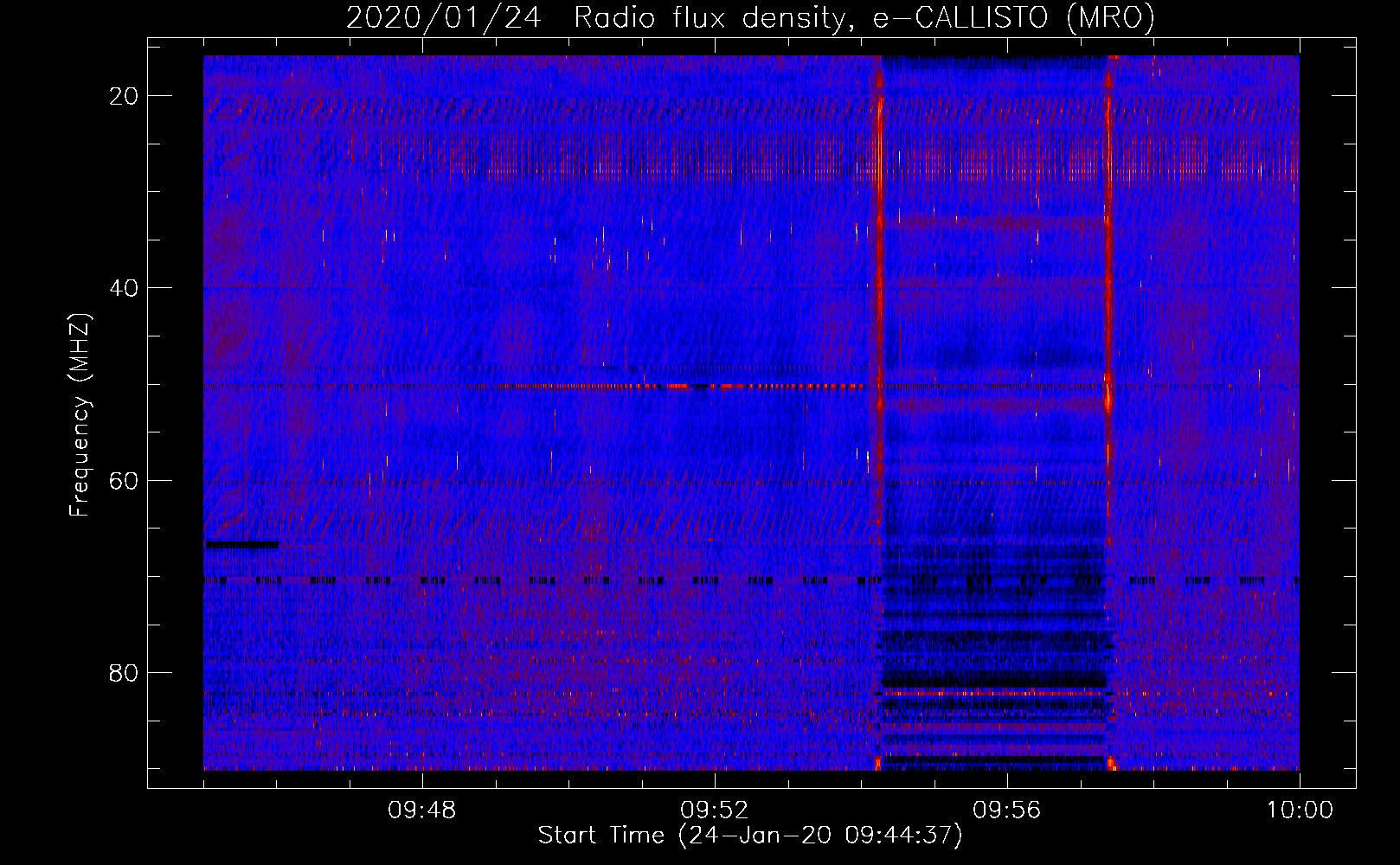Click the short black bar near 67 MHz
This screenshot has width=1400, height=865.
point(241,545)
